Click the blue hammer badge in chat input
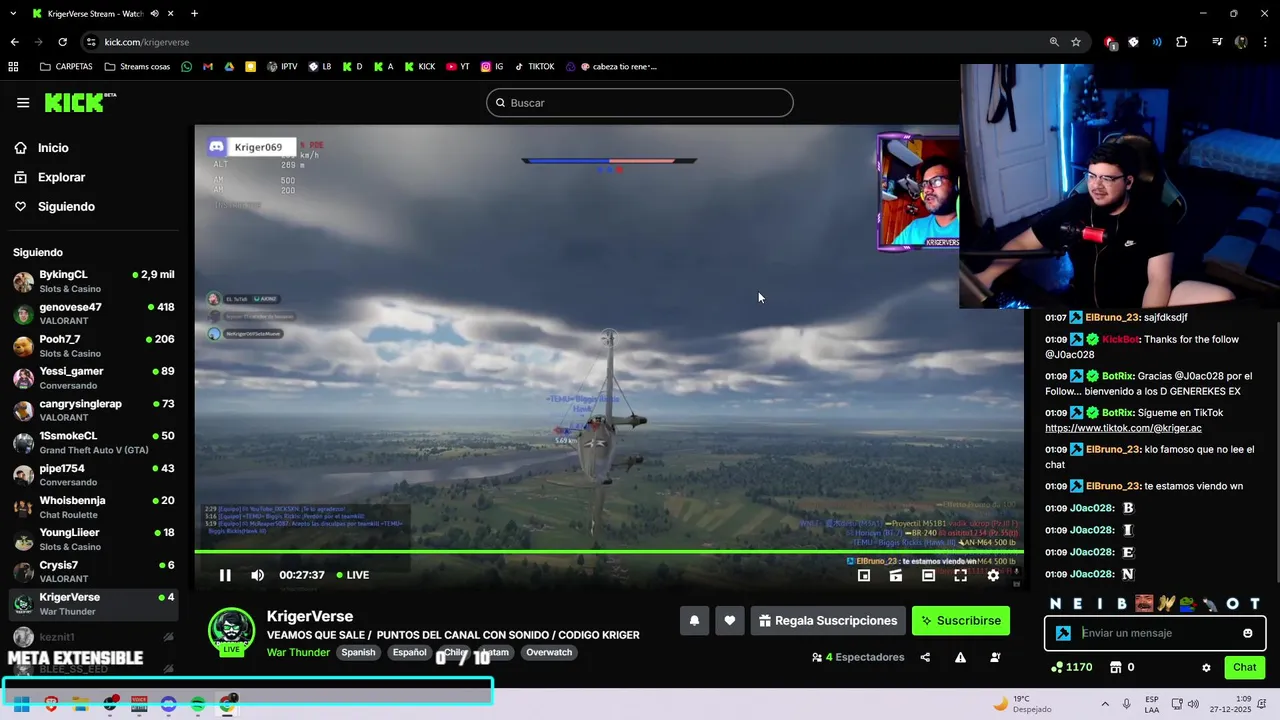 pos(1063,633)
